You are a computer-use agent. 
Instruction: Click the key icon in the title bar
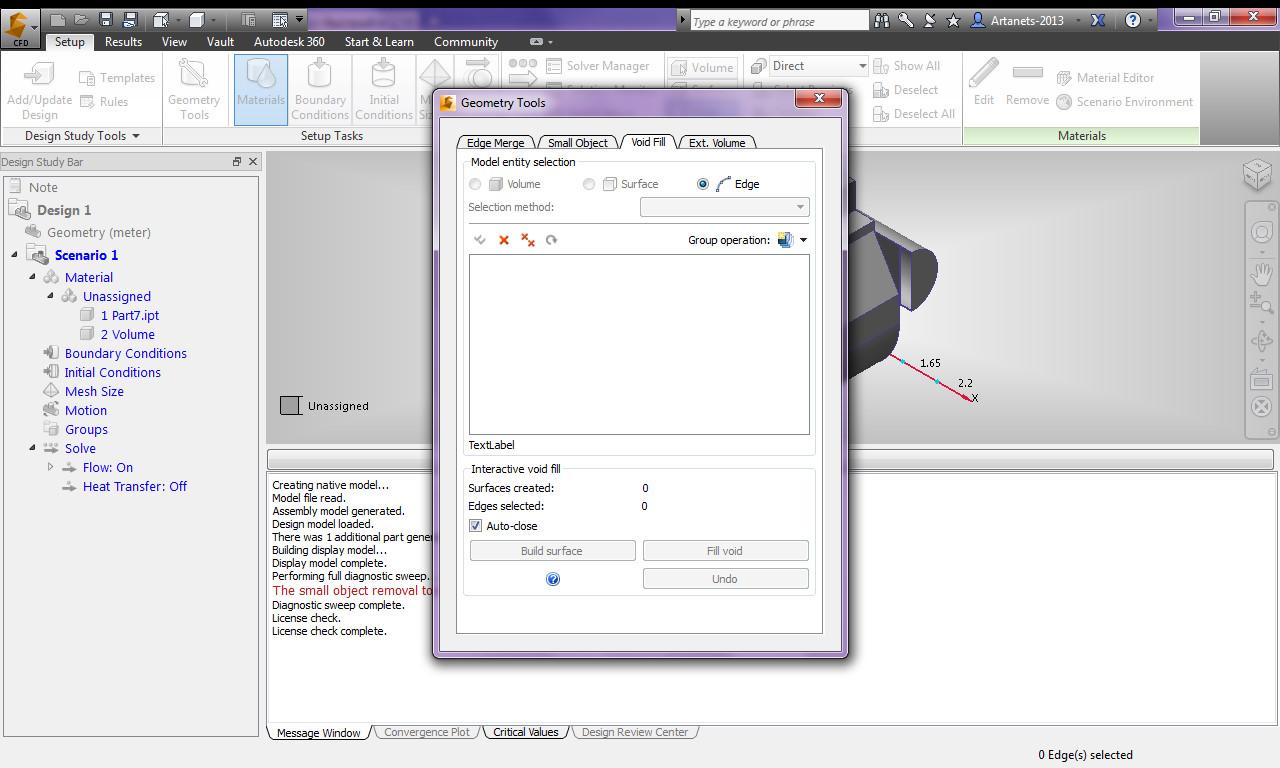pos(906,20)
